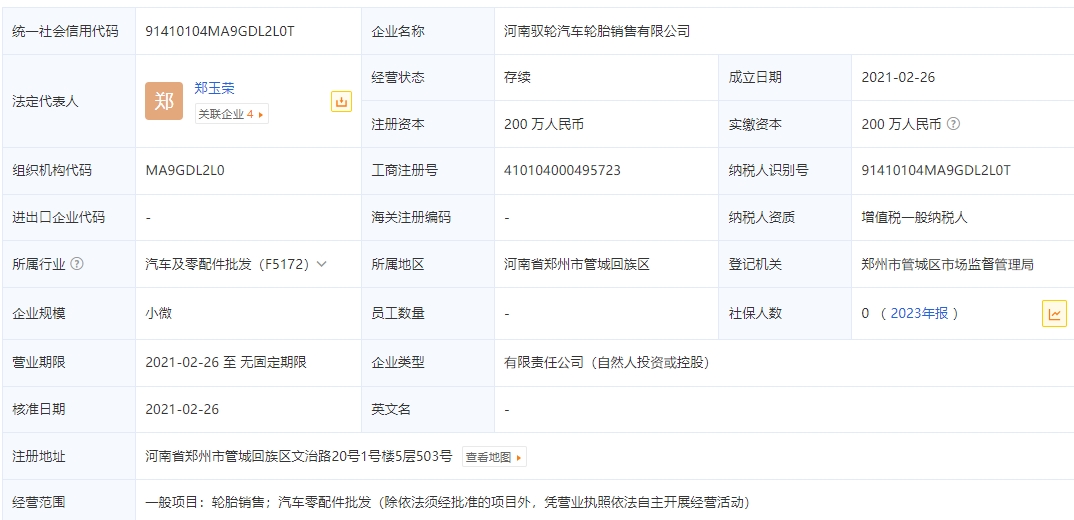1074x520 pixels.
Task: Click 纳税人识别号 value
Action: point(936,171)
